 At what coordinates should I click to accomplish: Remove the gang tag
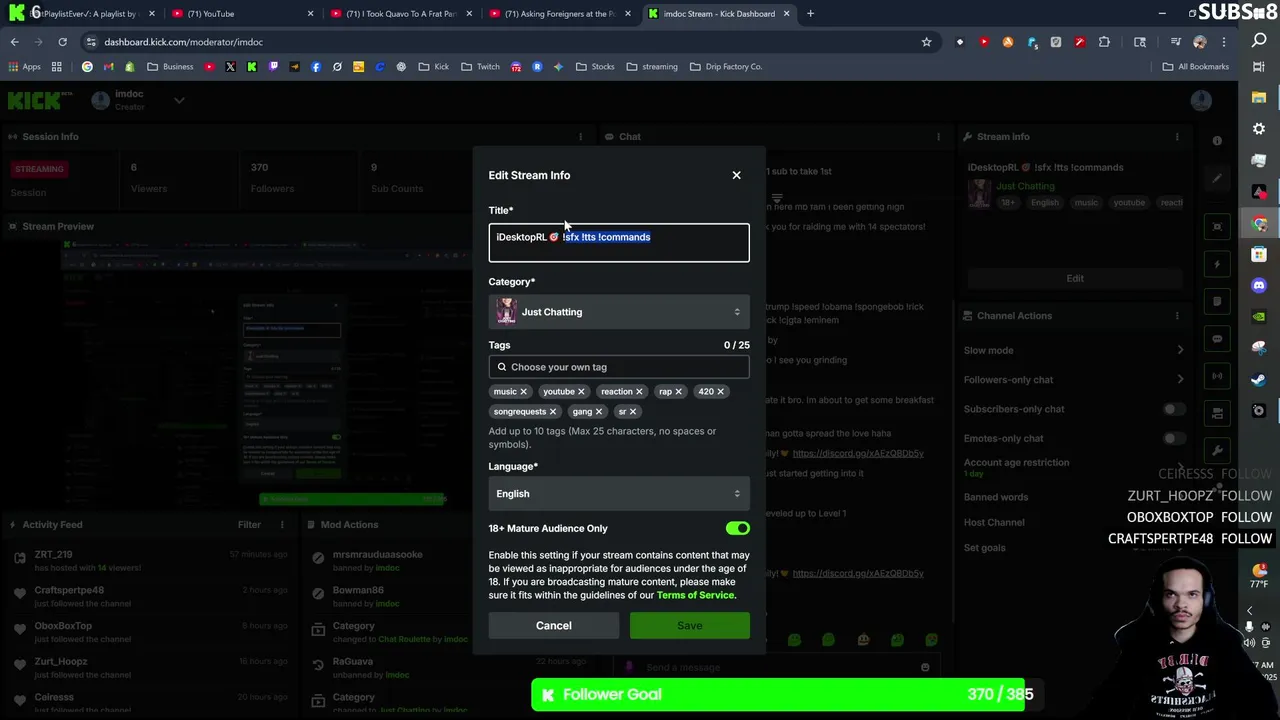pos(599,412)
